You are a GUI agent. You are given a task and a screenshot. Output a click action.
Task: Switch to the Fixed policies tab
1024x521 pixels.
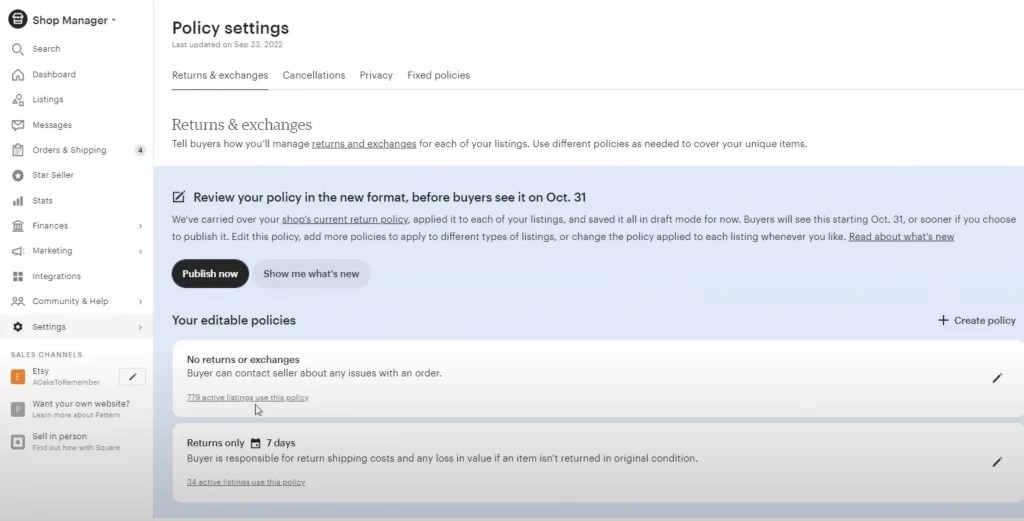pos(438,75)
